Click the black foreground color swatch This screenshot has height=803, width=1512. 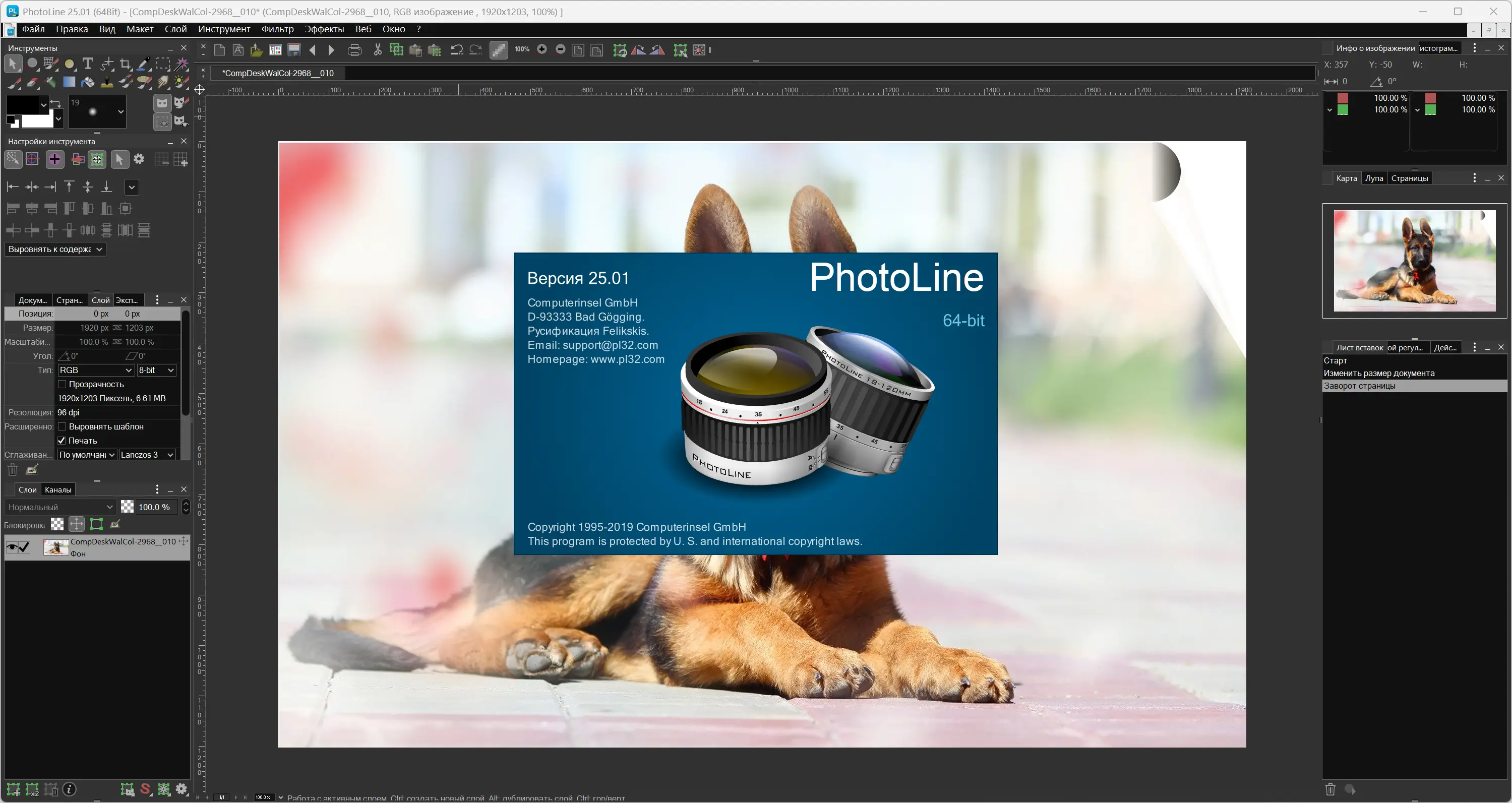[22, 104]
